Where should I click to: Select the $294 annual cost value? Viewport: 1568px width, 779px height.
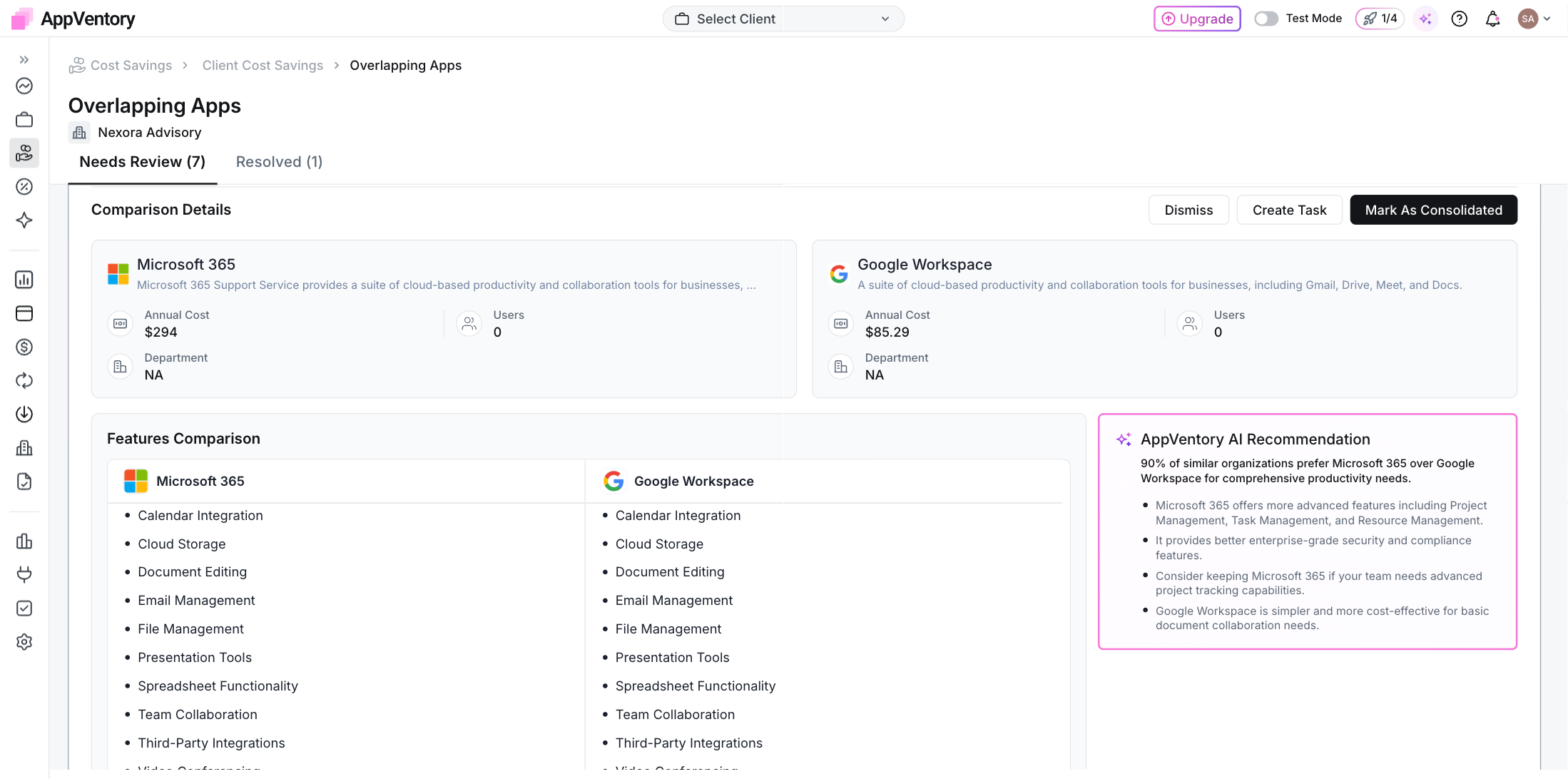tap(161, 332)
